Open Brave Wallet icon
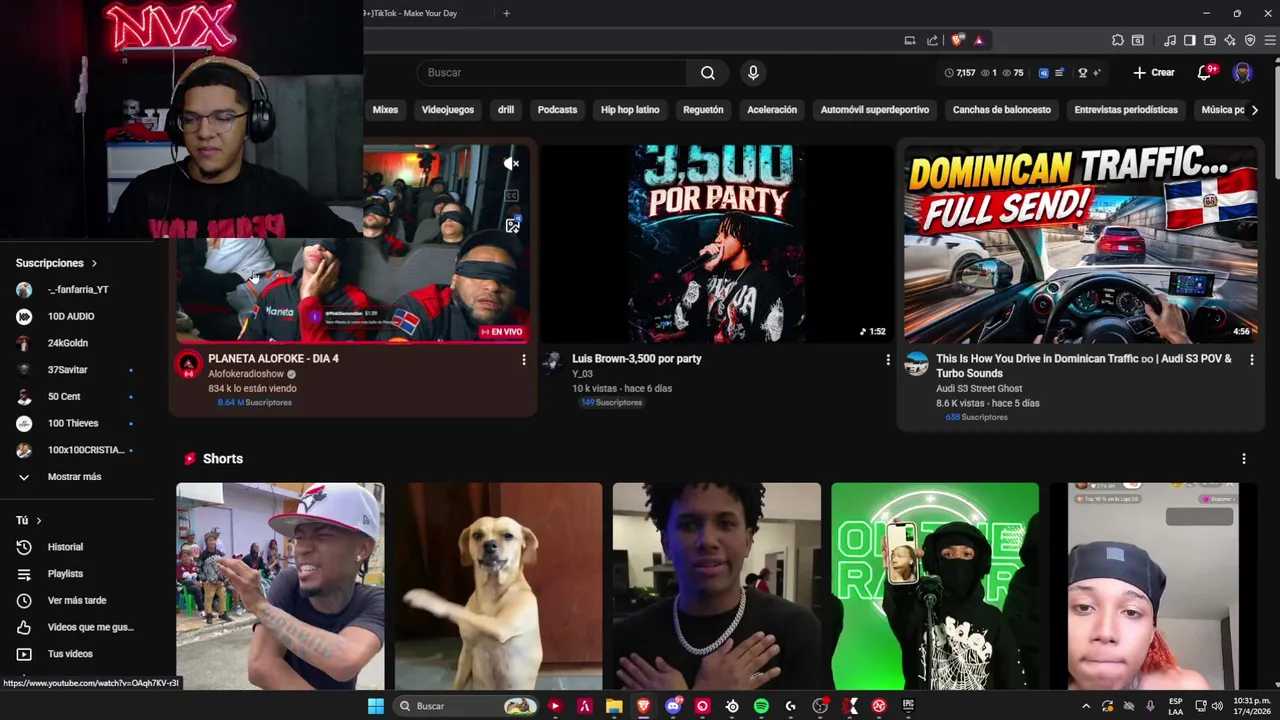The width and height of the screenshot is (1280, 720). (1210, 40)
